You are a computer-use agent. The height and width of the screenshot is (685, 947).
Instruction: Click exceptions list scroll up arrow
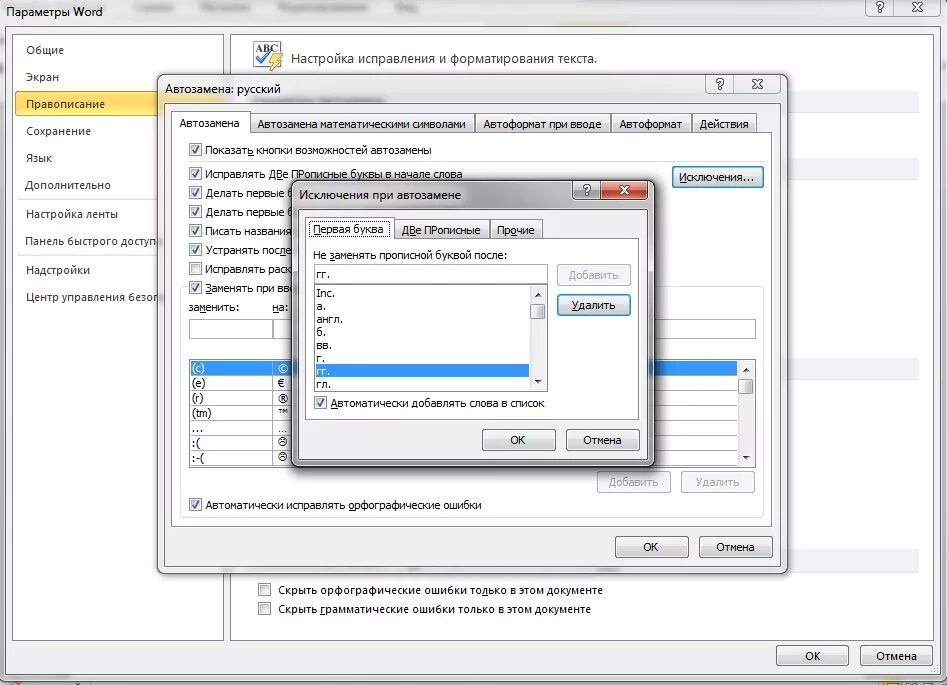point(538,294)
